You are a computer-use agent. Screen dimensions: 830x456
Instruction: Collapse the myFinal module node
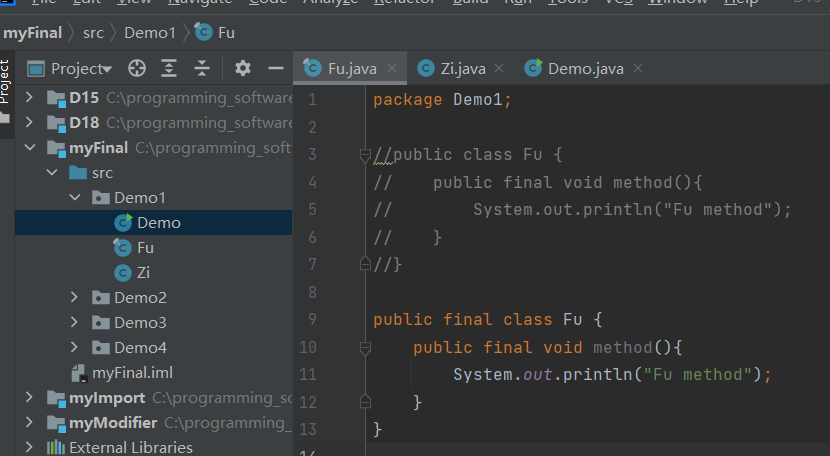30,148
